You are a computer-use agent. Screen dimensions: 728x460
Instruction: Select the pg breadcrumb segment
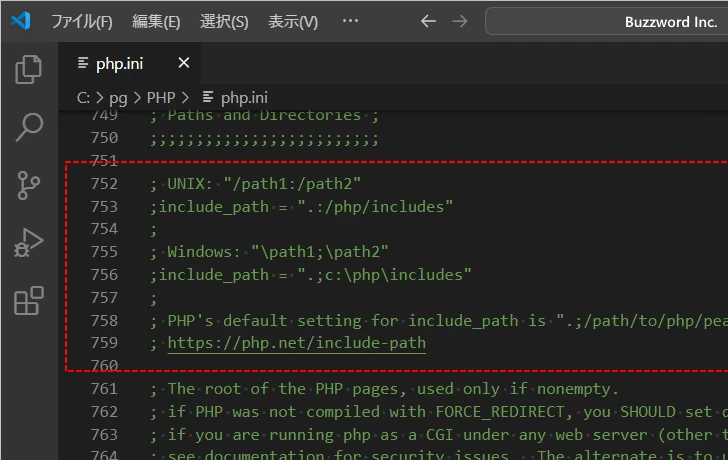tap(118, 98)
